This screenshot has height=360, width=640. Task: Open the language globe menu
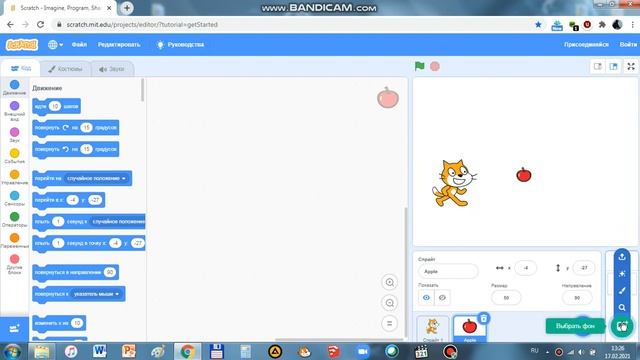pos(55,44)
